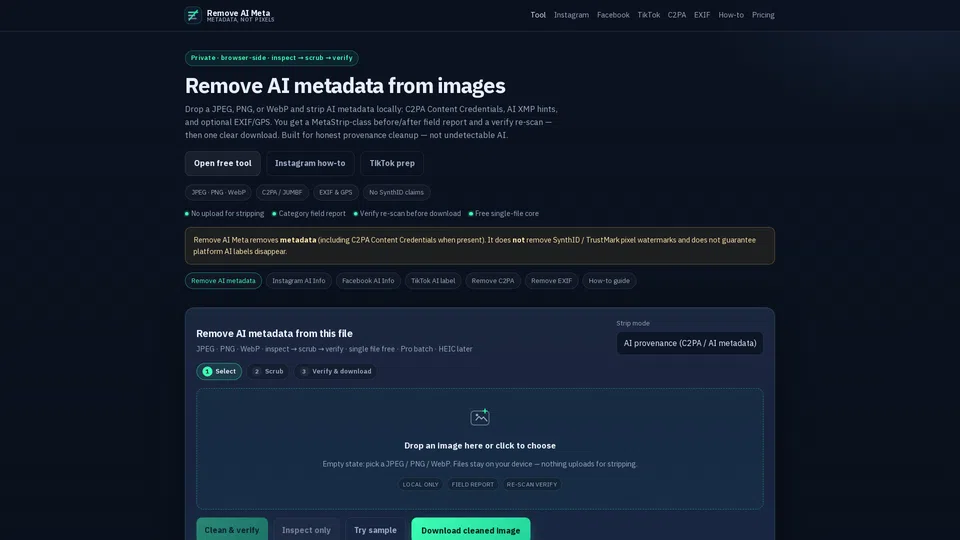Click the Inspect only button
Image resolution: width=960 pixels, height=540 pixels.
(x=306, y=530)
